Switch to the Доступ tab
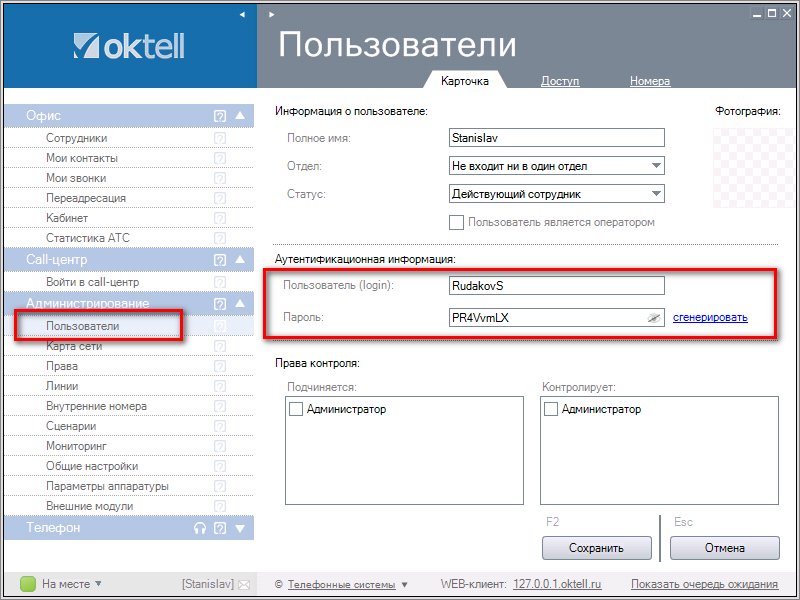Viewport: 800px width, 600px height. tap(560, 81)
